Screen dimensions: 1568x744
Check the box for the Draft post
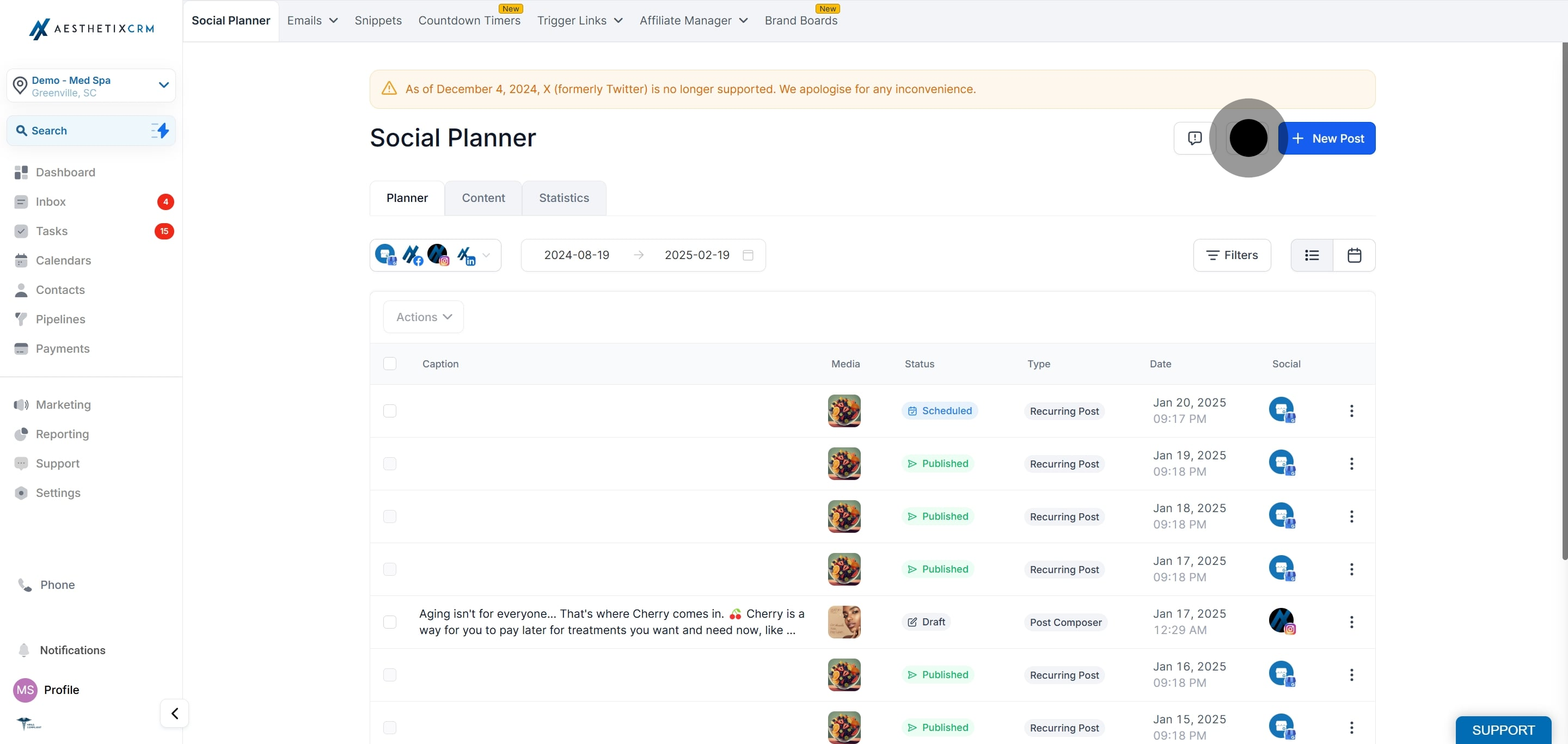(x=390, y=622)
